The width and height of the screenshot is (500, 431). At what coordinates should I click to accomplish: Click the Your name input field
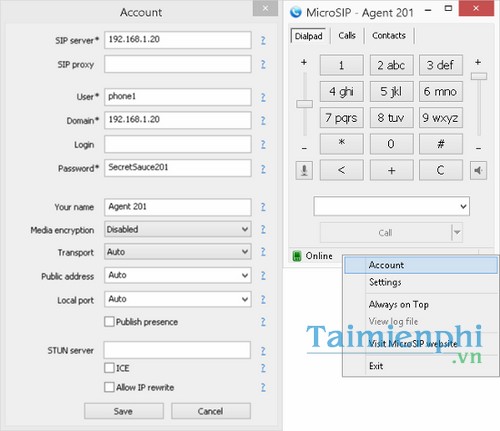pos(178,207)
